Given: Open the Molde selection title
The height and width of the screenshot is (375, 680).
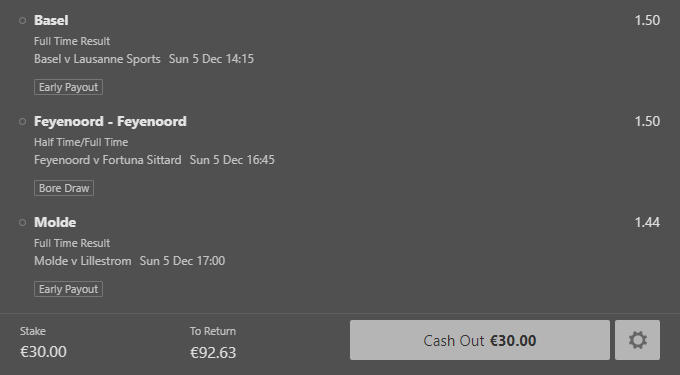Looking at the screenshot, I should coord(55,222).
